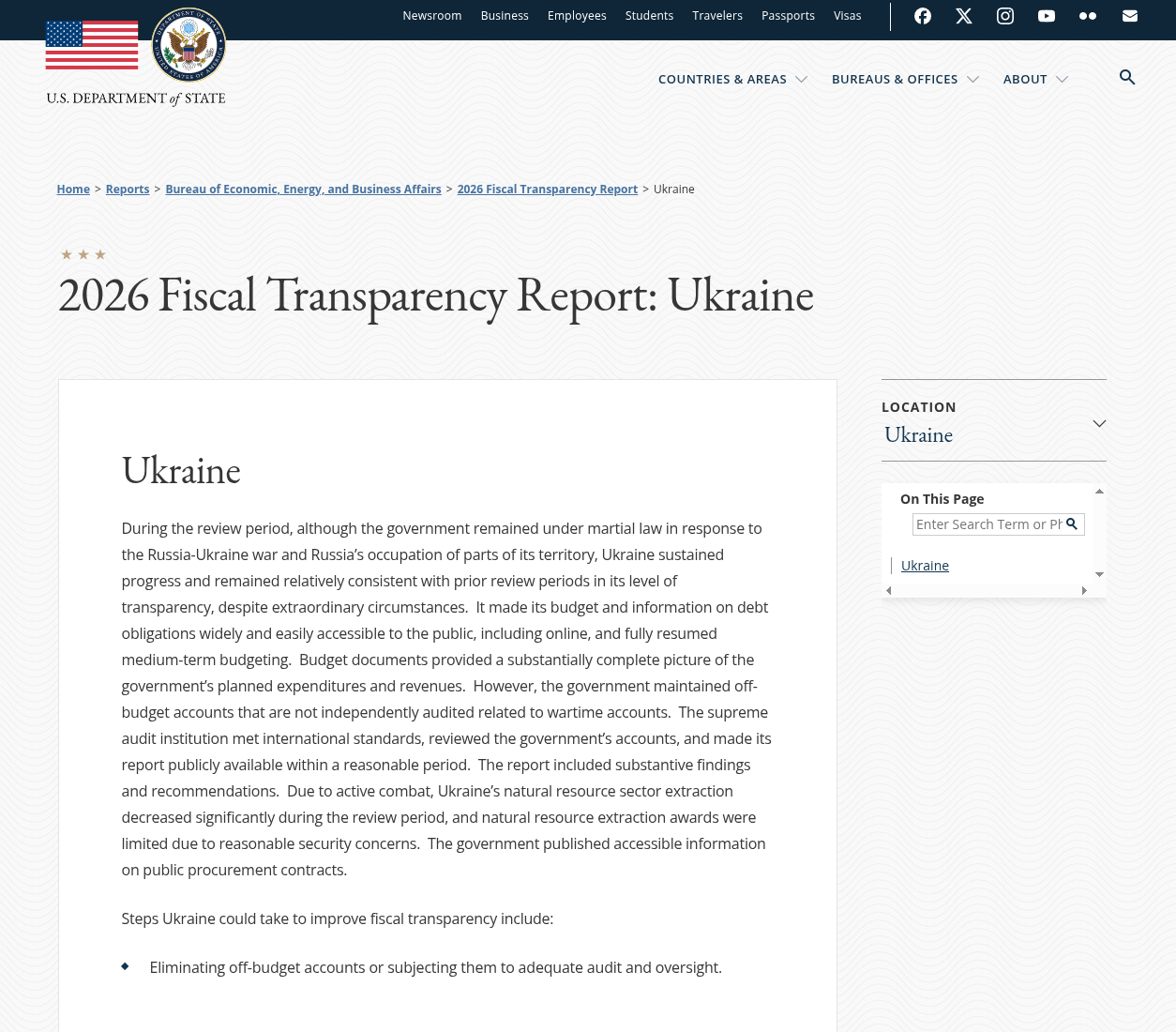Click the 'Ukraine' breadcrumb text

coord(674,190)
